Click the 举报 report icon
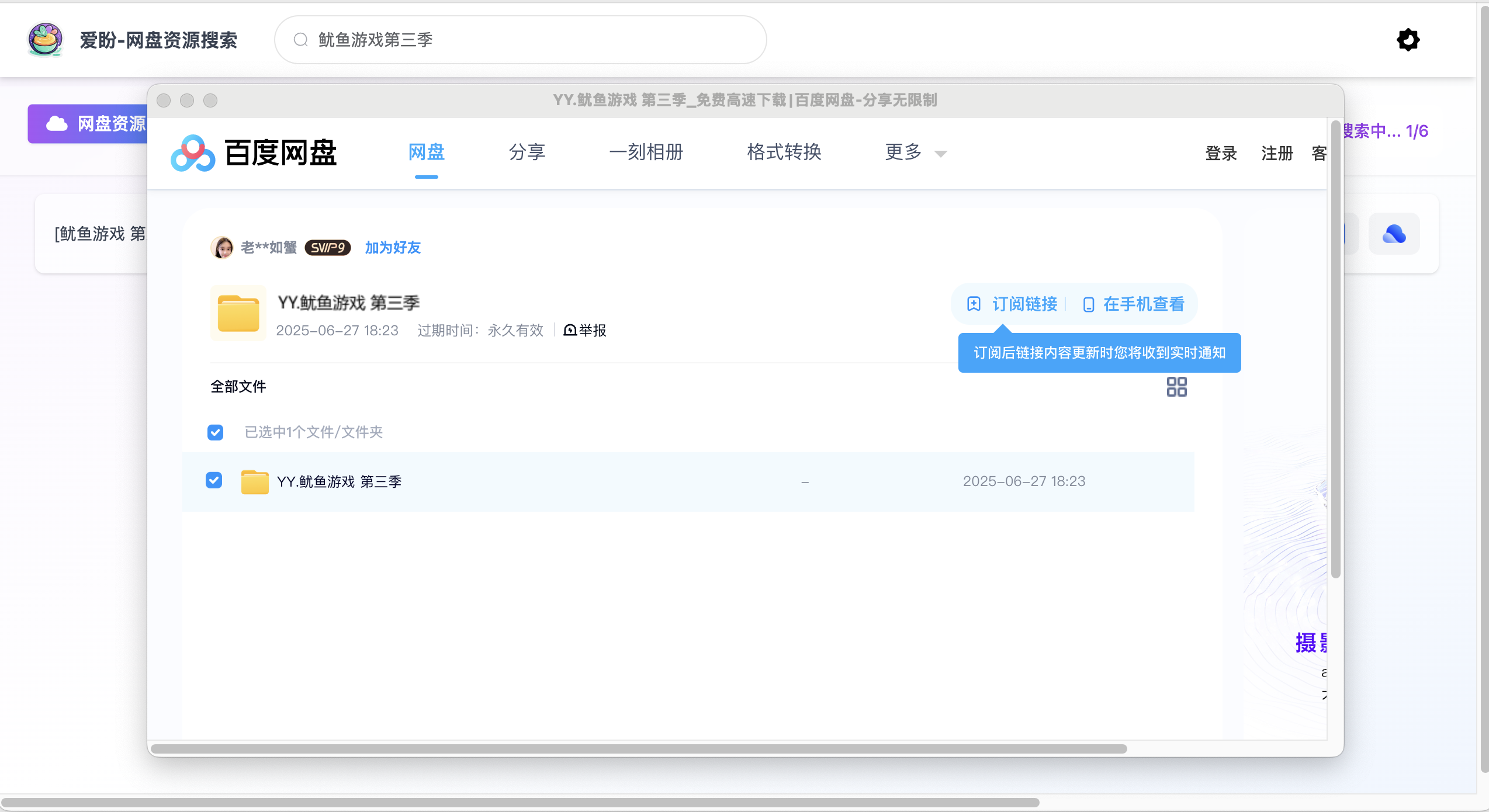 [570, 331]
